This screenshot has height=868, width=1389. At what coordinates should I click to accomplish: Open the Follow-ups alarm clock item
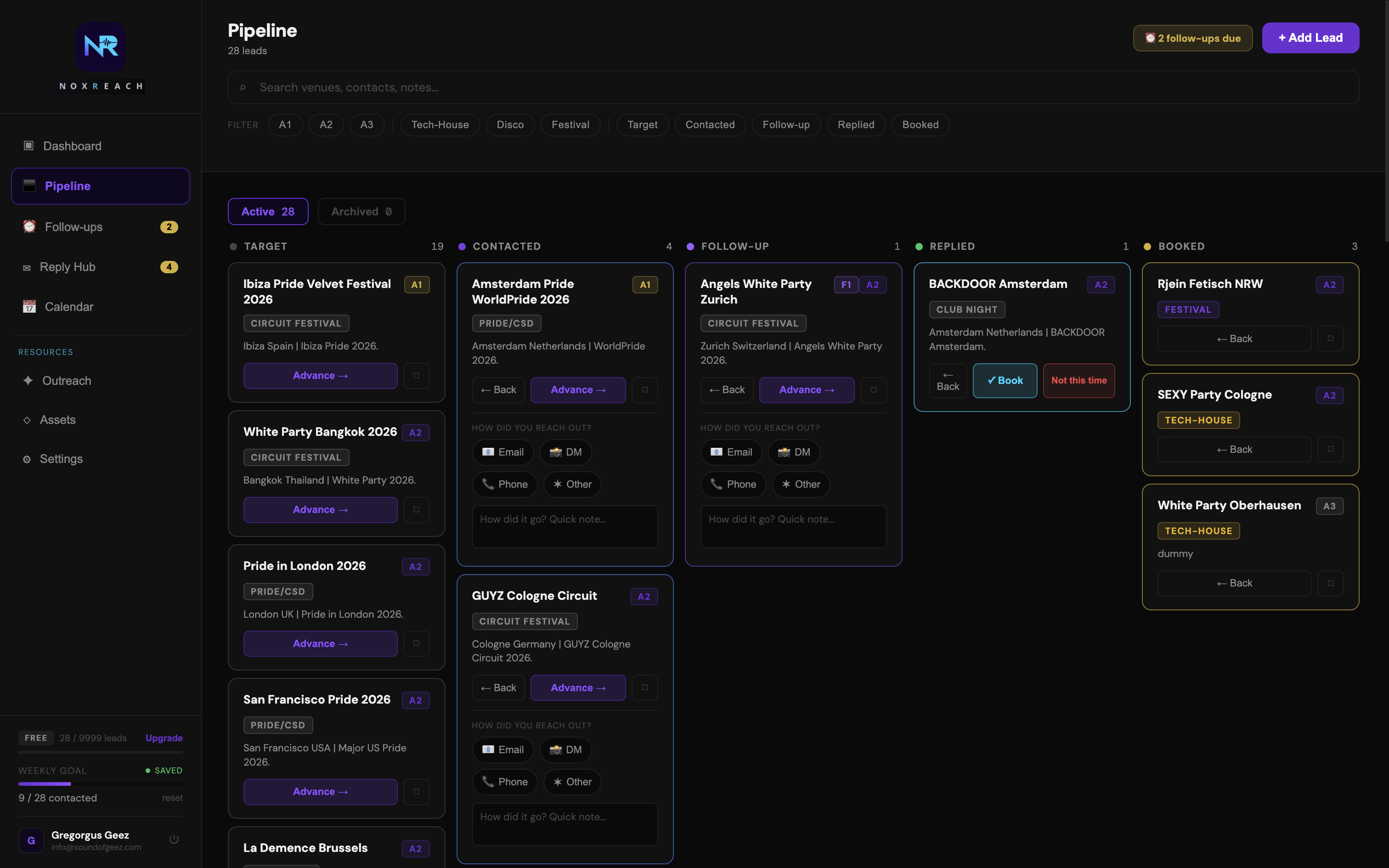coord(73,227)
